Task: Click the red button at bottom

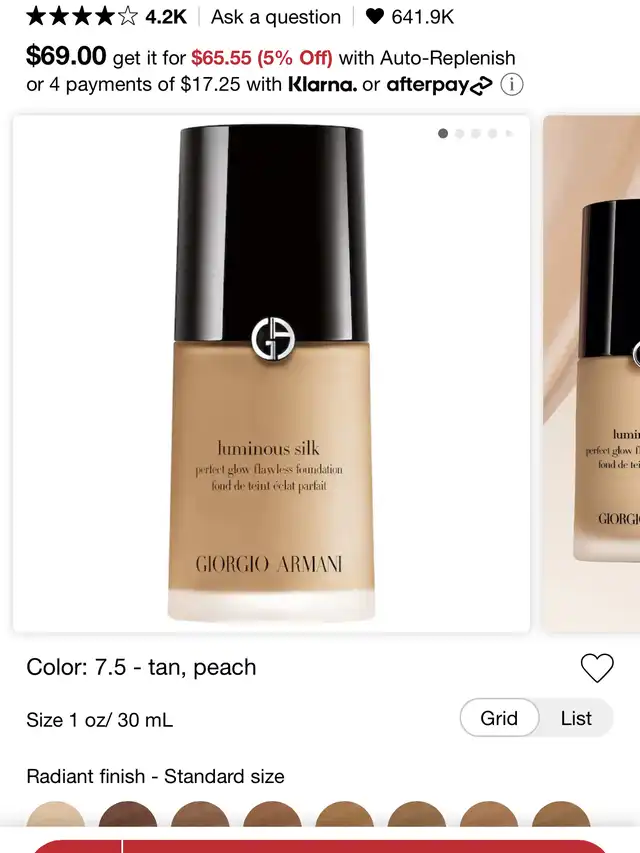Action: click(365, 846)
